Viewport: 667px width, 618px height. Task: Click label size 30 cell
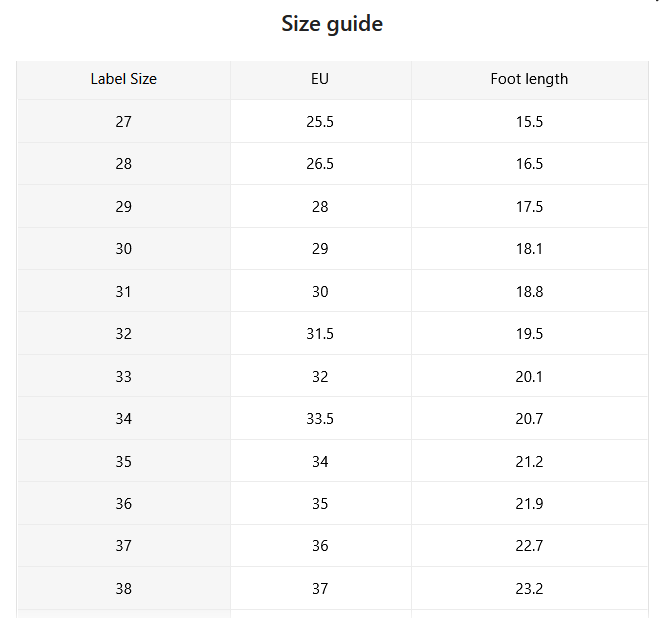(x=124, y=248)
